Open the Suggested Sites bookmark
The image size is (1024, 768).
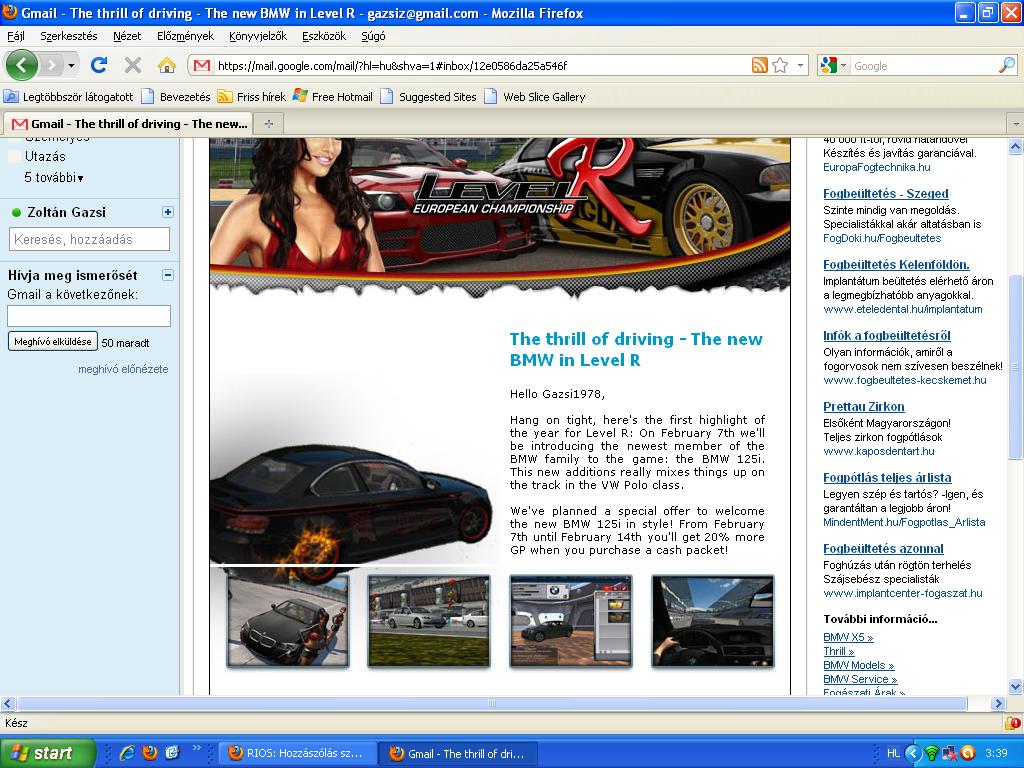428,97
